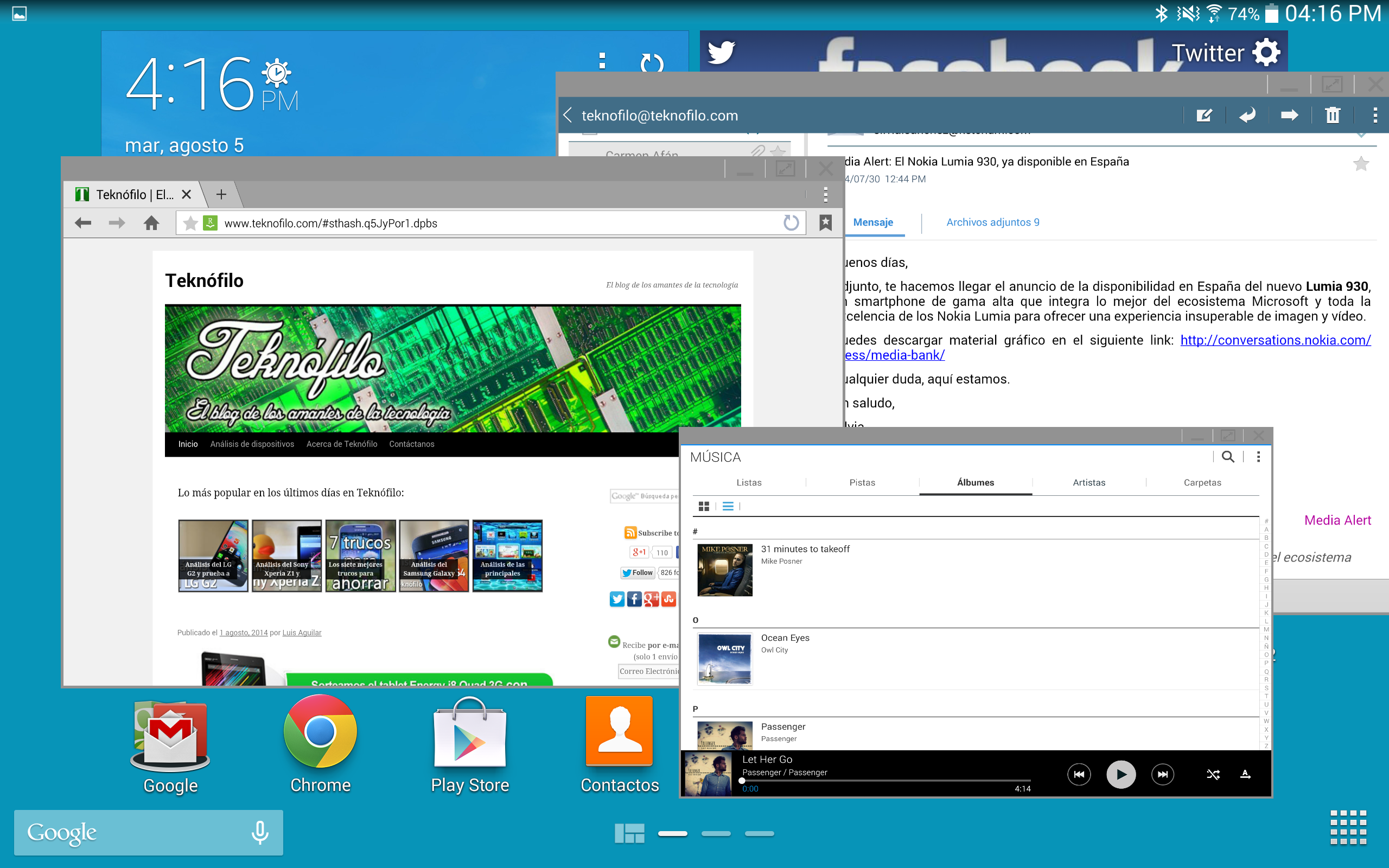Screen dimensions: 1389x868
Task: Switch to the Mensaje tab
Action: [x=873, y=222]
